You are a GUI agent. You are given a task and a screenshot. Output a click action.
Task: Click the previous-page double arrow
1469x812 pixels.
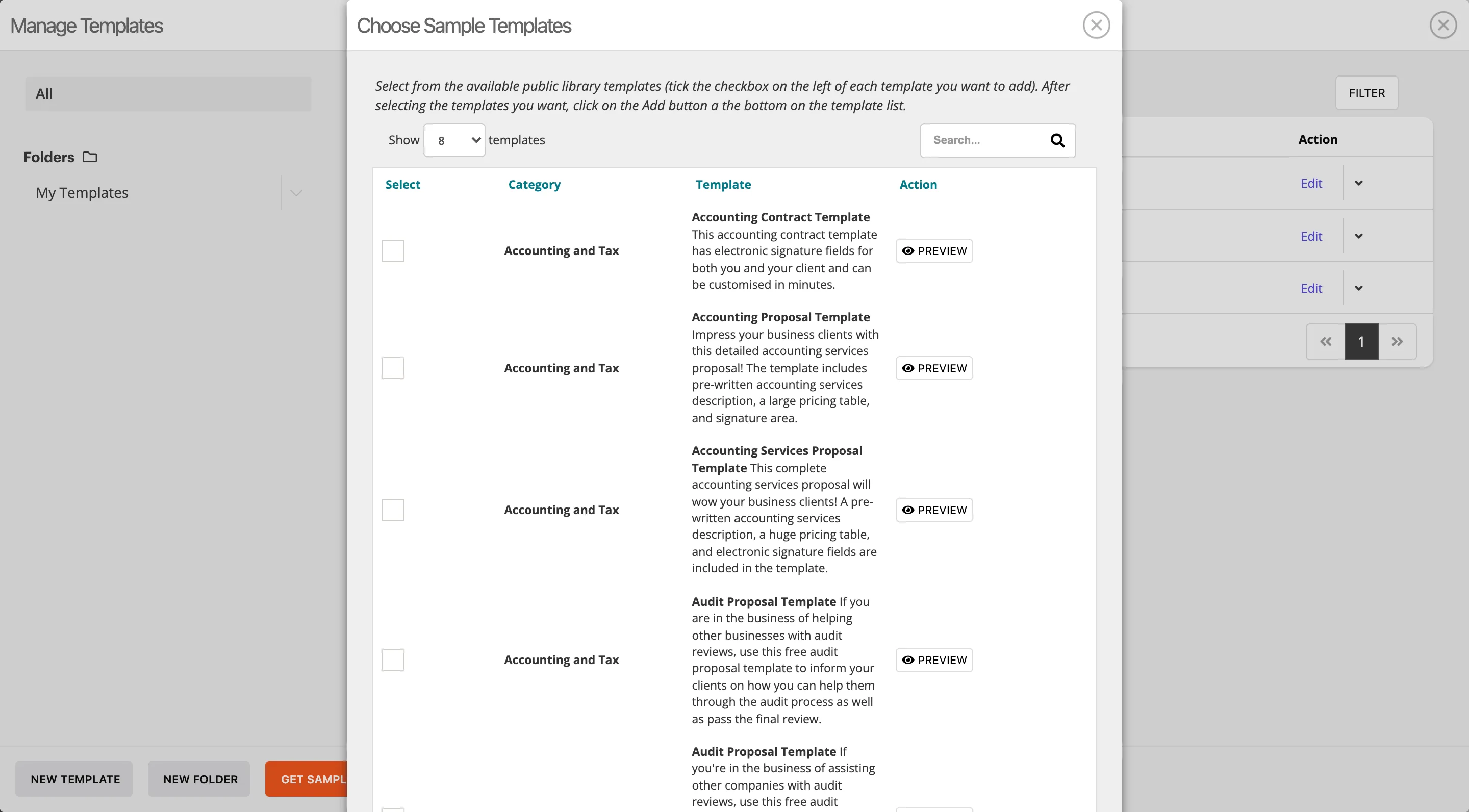1325,341
